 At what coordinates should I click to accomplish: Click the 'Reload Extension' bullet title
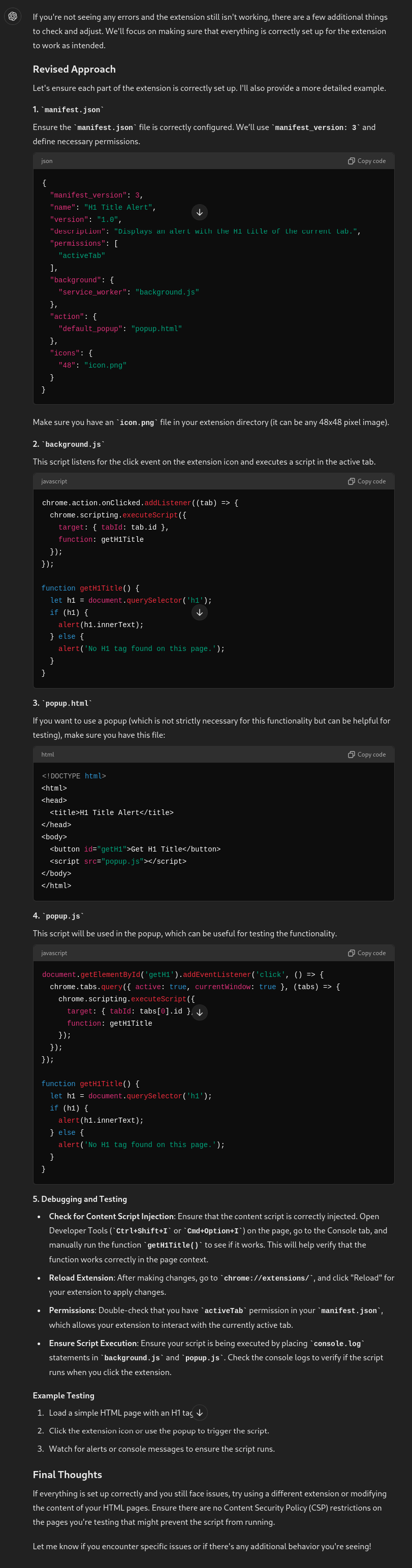(x=81, y=1278)
